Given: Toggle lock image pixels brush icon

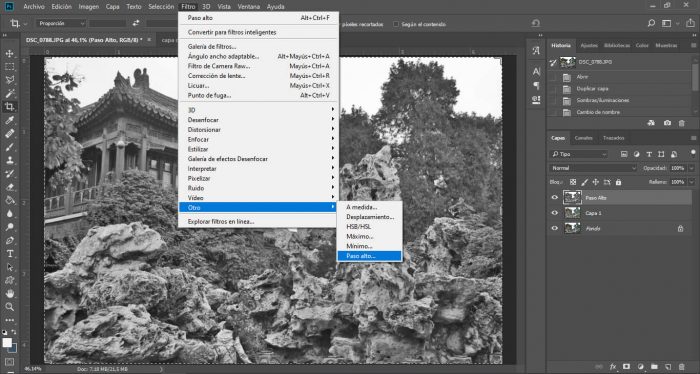Looking at the screenshot, I should click(x=584, y=182).
